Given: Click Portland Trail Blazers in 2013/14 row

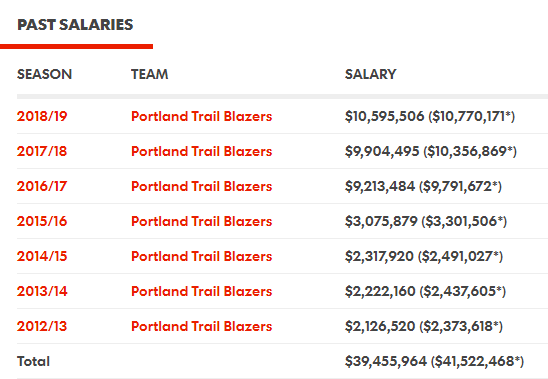Looking at the screenshot, I should [202, 291].
